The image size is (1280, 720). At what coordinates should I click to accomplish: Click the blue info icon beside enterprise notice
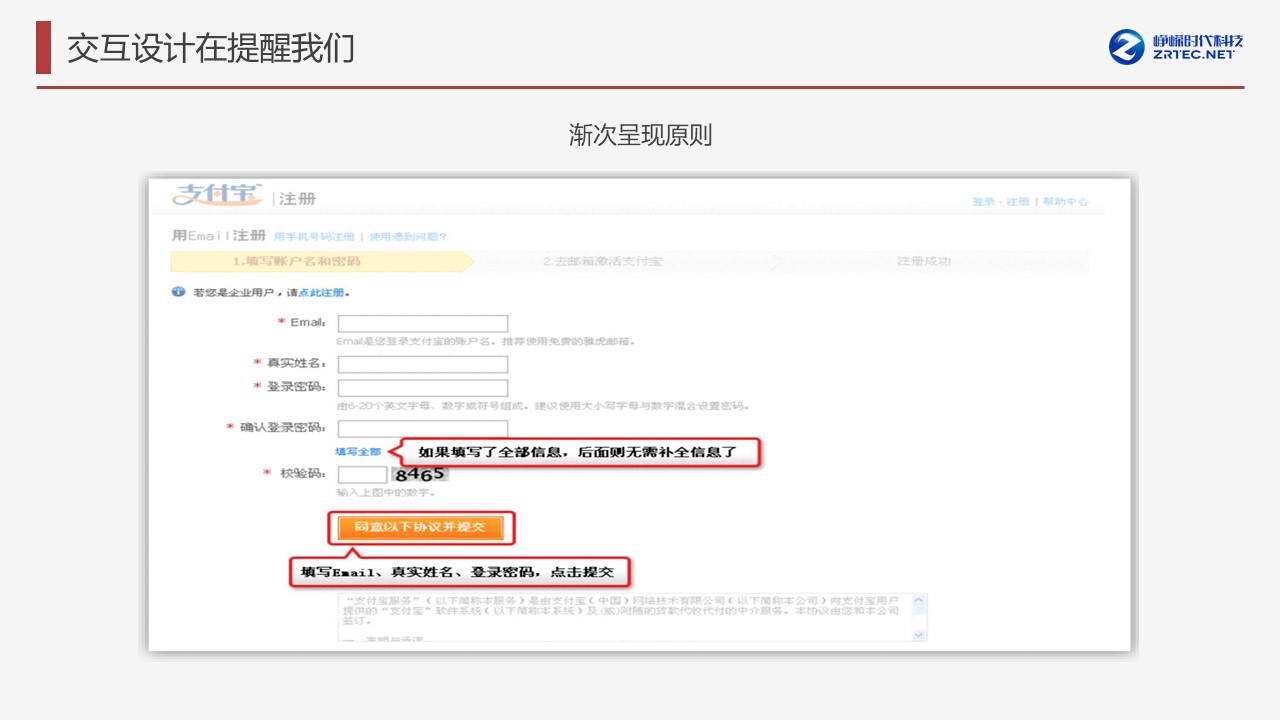[179, 292]
